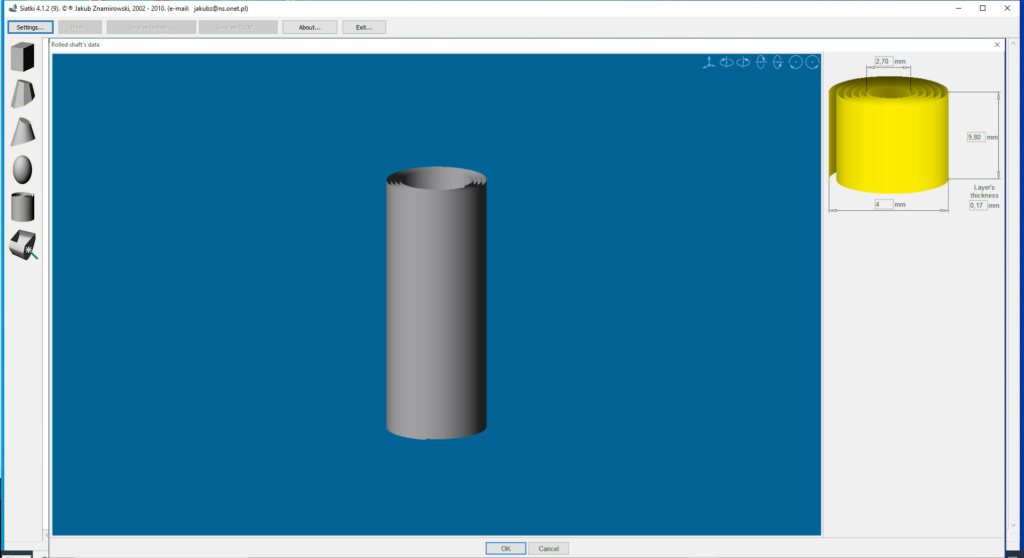Click the gray cylinder 3D model
This screenshot has width=1024, height=558.
click(436, 303)
